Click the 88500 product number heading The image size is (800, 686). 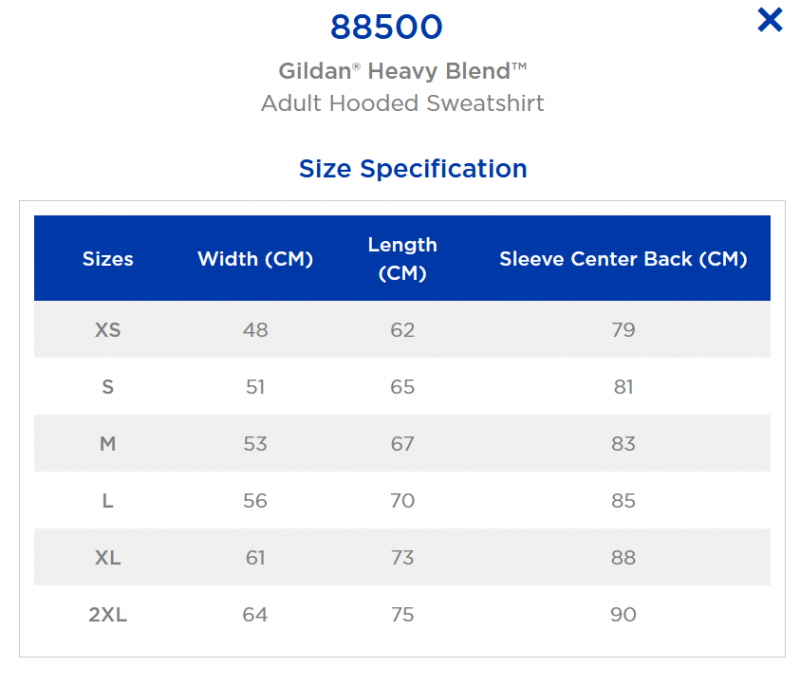pyautogui.click(x=386, y=27)
